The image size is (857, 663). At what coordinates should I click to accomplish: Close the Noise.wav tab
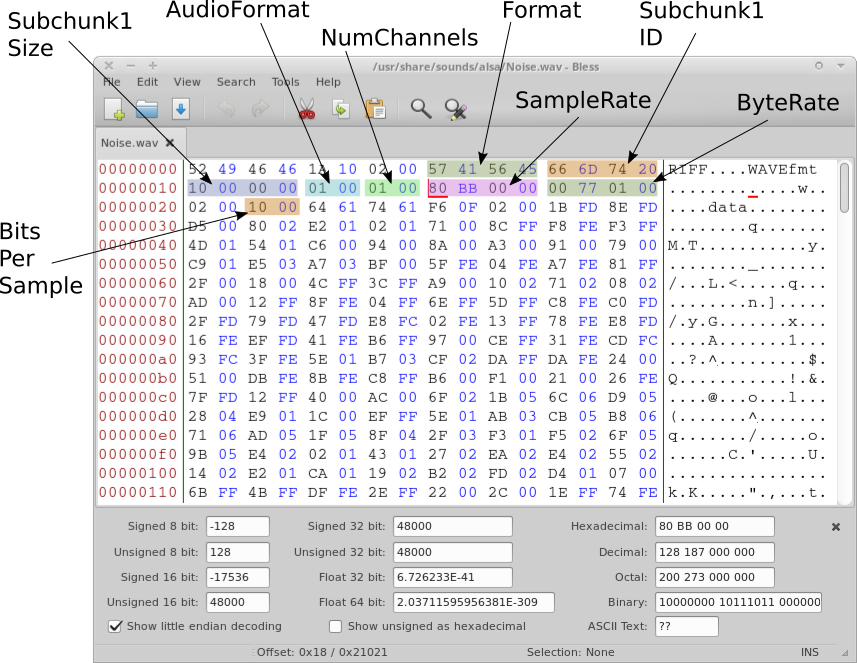pyautogui.click(x=169, y=142)
